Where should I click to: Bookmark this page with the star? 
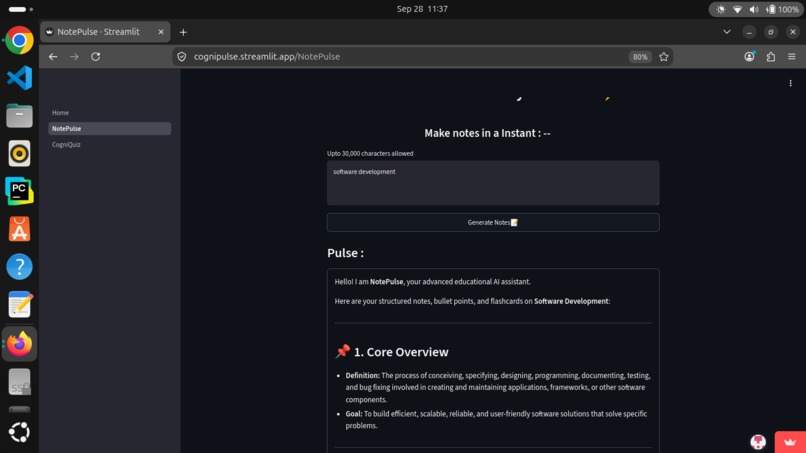(x=664, y=57)
